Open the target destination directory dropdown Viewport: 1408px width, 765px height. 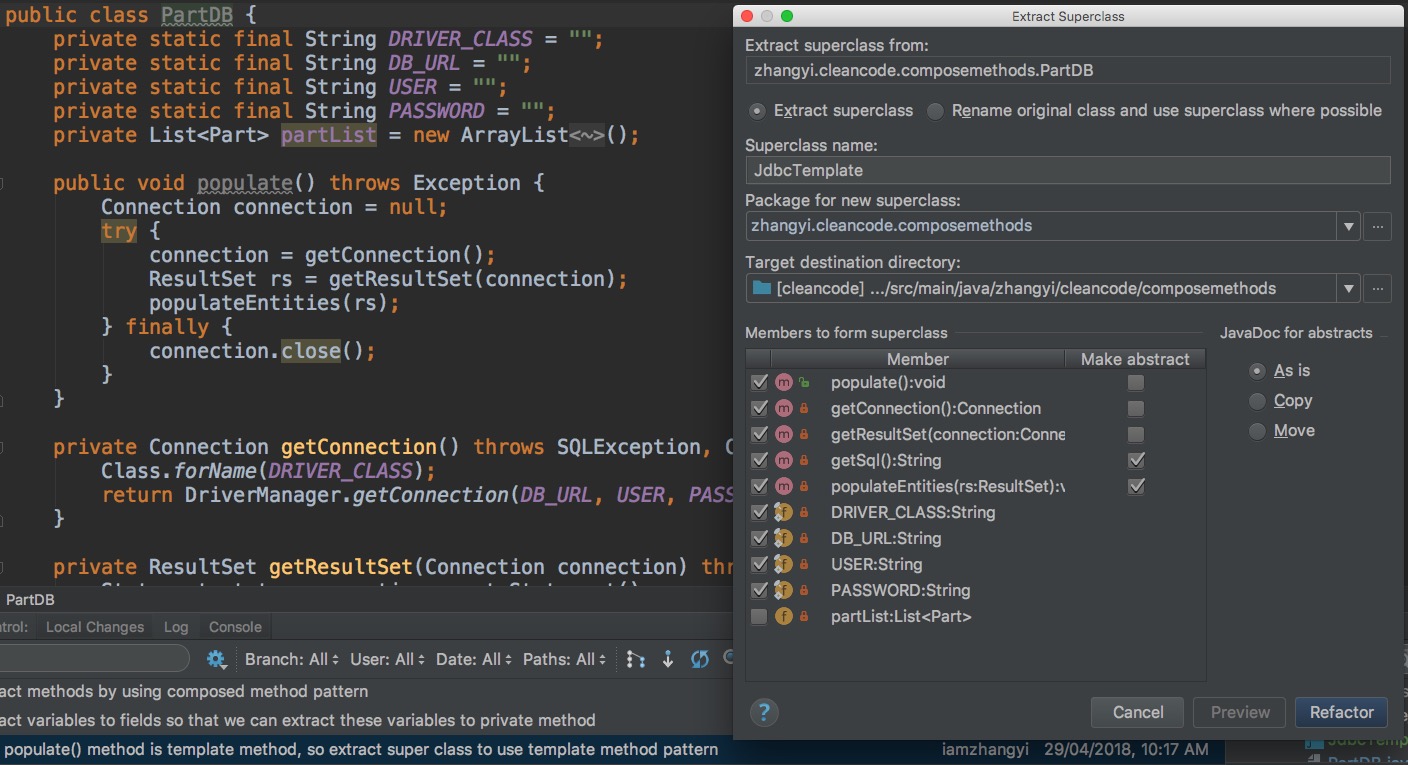point(1348,289)
